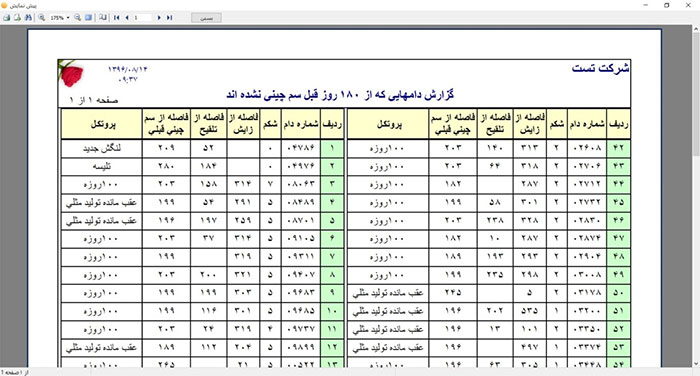Click the right table فاصله از زایش header
This screenshot has height=376, width=700.
pos(530,124)
